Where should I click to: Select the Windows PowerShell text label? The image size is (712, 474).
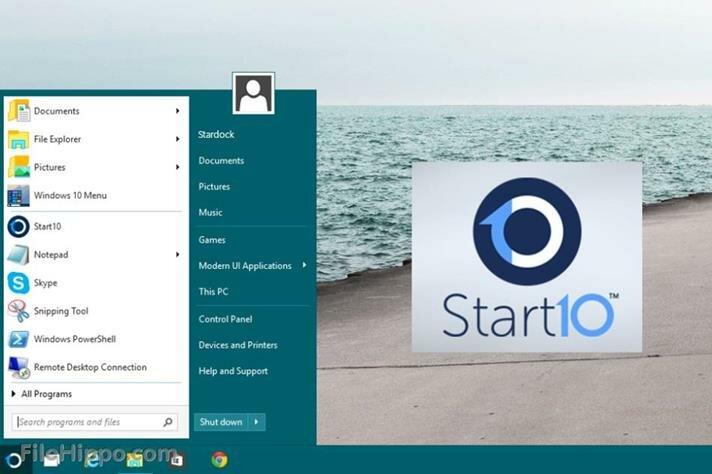[75, 339]
